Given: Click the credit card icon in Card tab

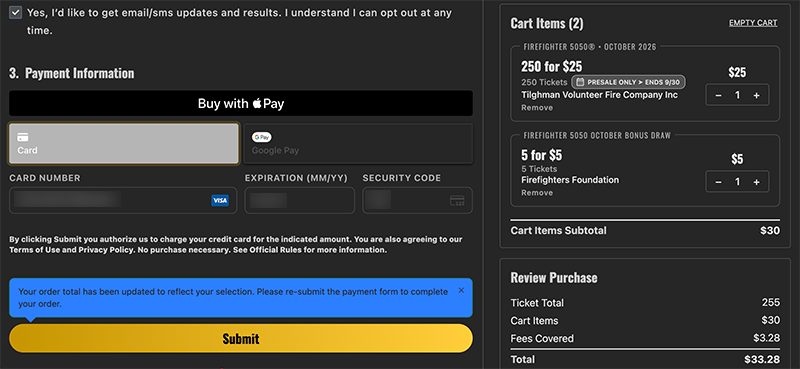Looking at the screenshot, I should [x=23, y=137].
